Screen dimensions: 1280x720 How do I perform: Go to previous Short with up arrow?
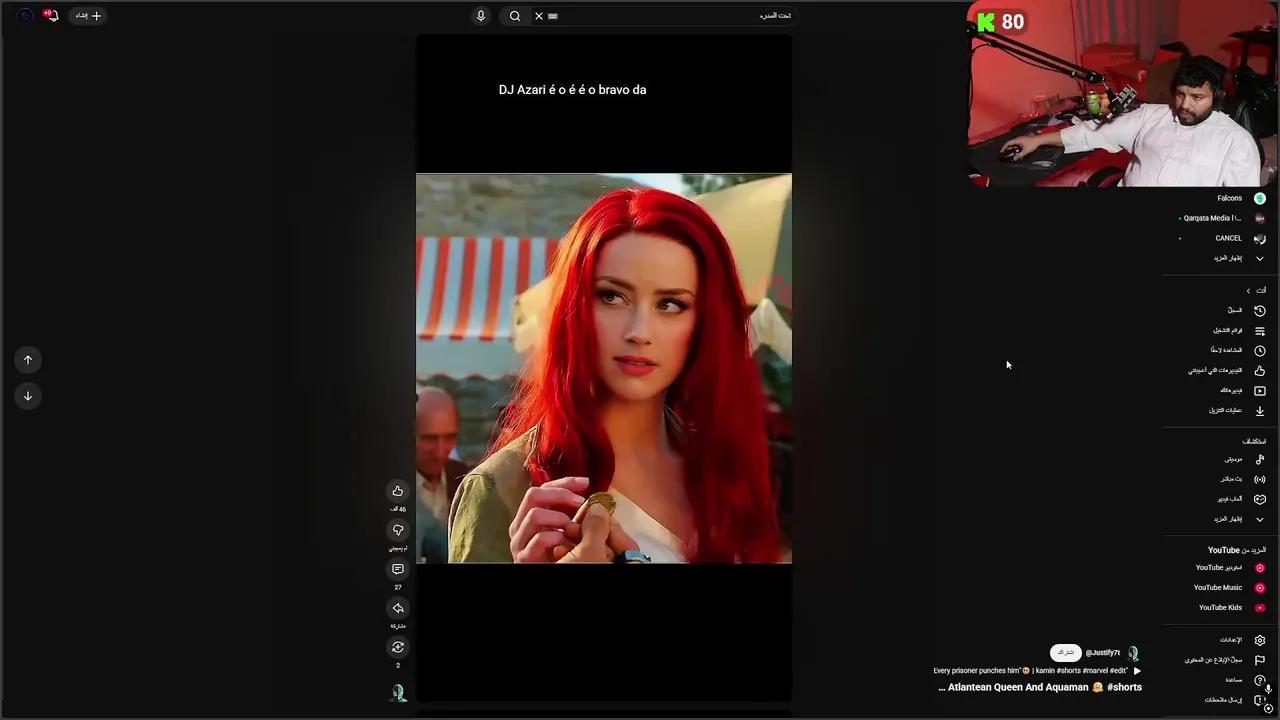point(28,360)
